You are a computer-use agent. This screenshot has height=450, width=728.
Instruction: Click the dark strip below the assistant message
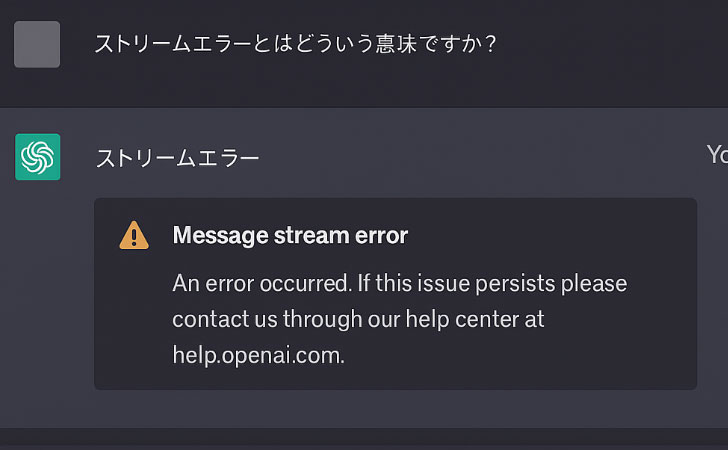tap(364, 440)
